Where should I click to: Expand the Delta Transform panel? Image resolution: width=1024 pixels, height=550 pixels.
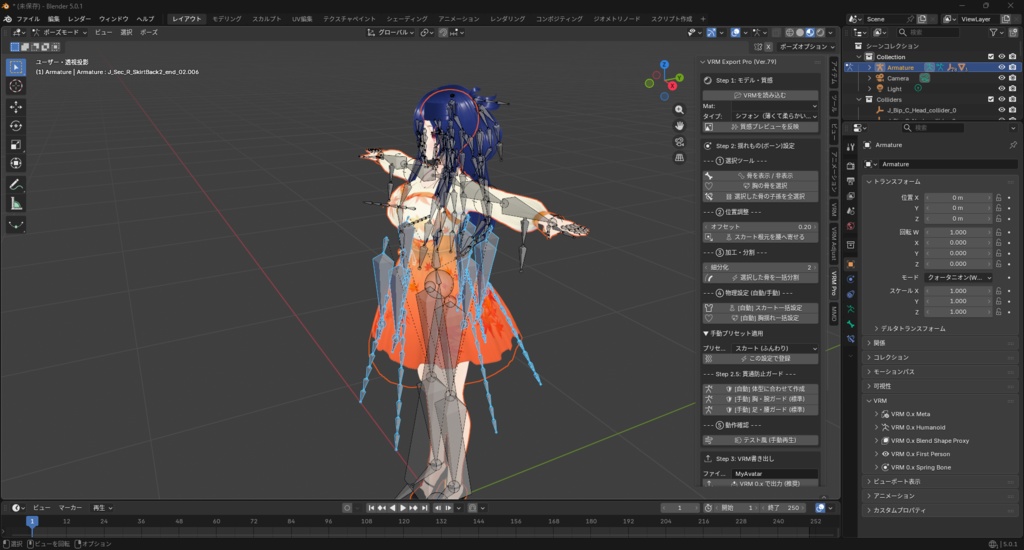tap(912, 329)
